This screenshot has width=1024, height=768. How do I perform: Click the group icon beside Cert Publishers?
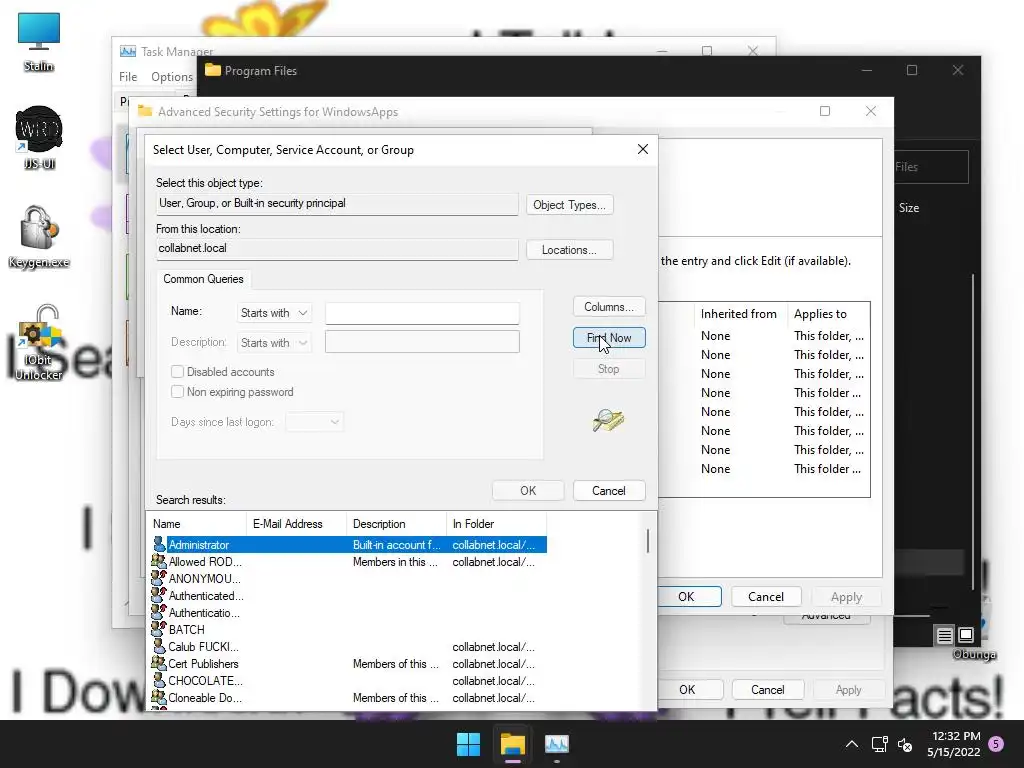coord(159,663)
